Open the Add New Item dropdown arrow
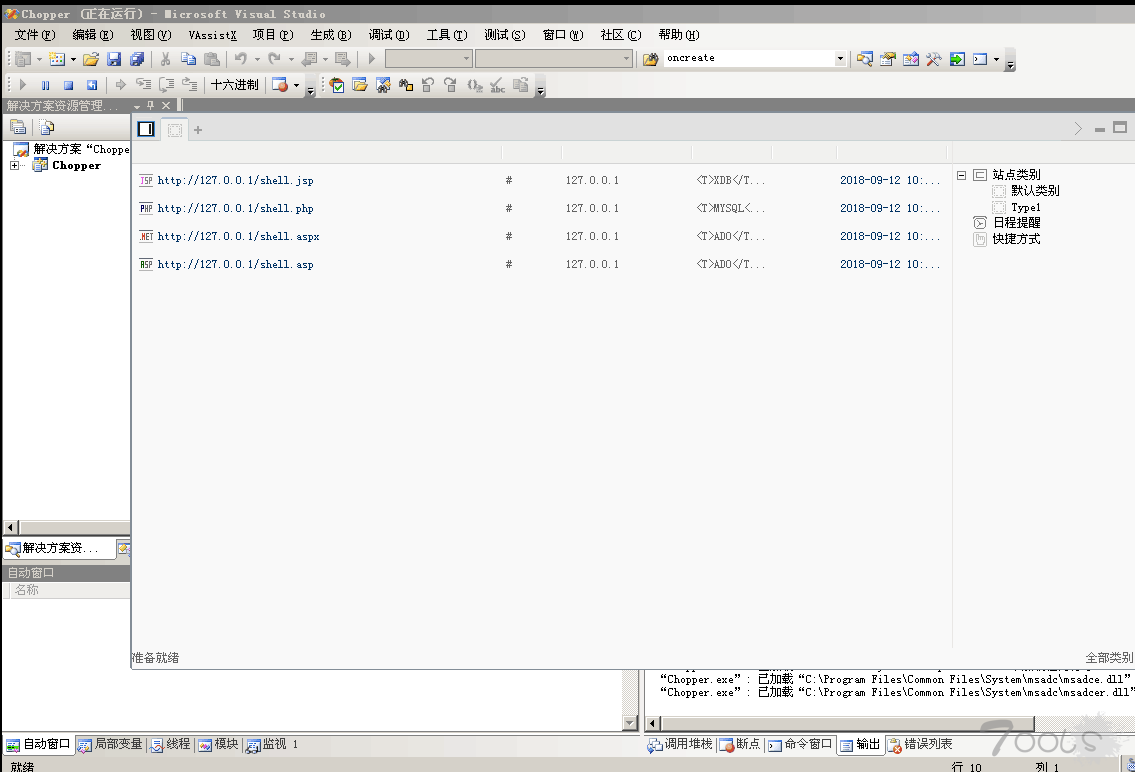The height and width of the screenshot is (772, 1135). pyautogui.click(x=73, y=59)
